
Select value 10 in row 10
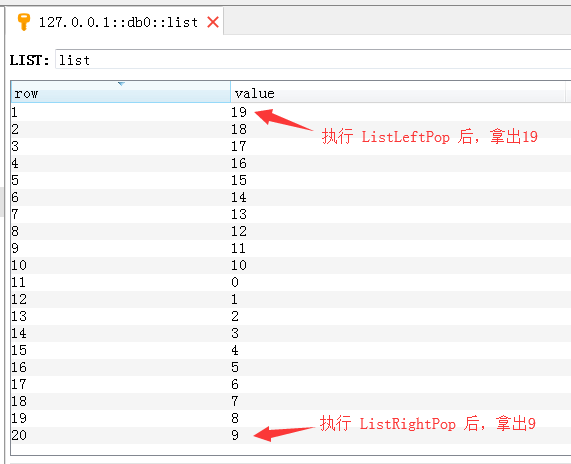pos(239,265)
